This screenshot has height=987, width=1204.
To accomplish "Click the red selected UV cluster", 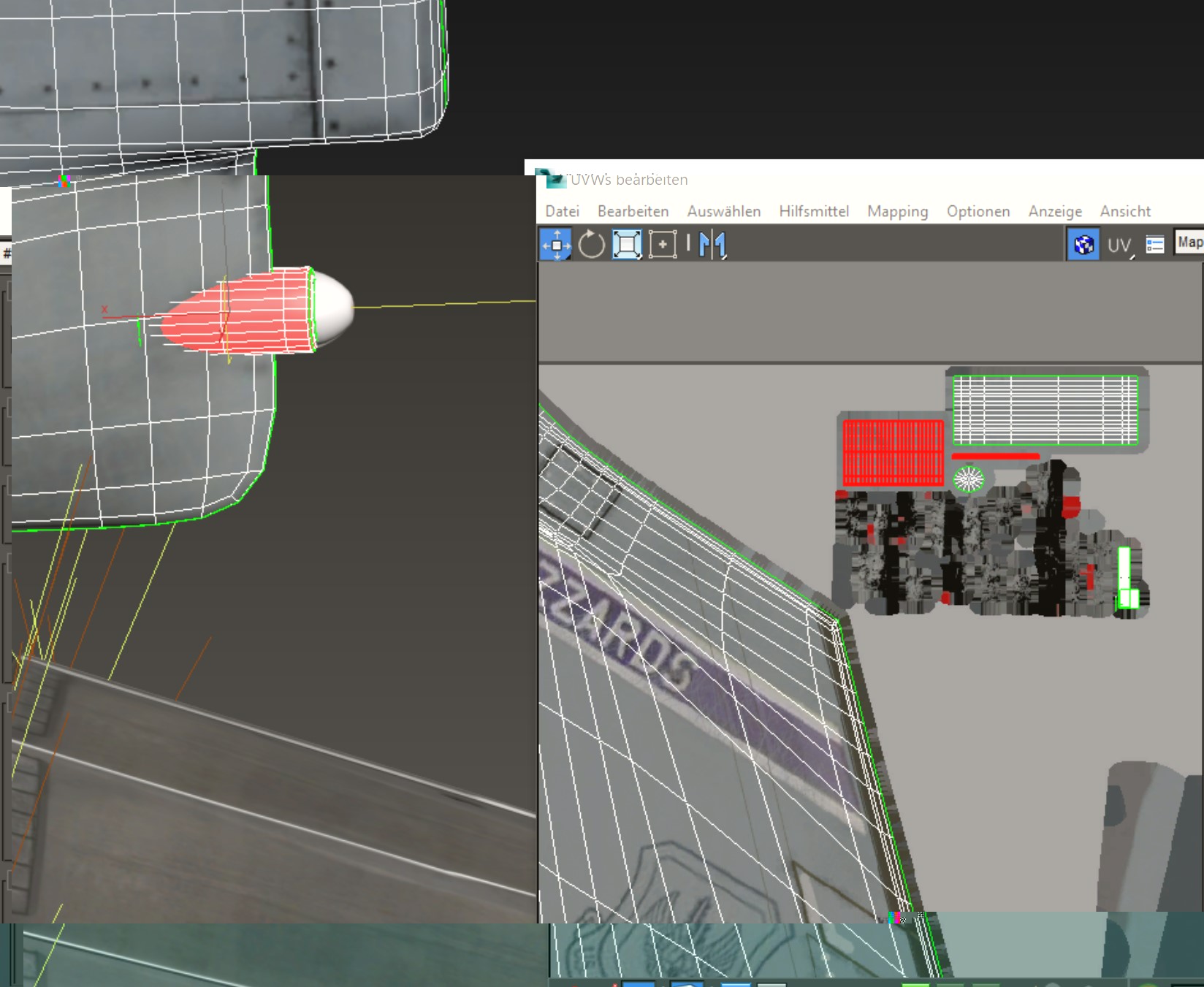I will [893, 452].
